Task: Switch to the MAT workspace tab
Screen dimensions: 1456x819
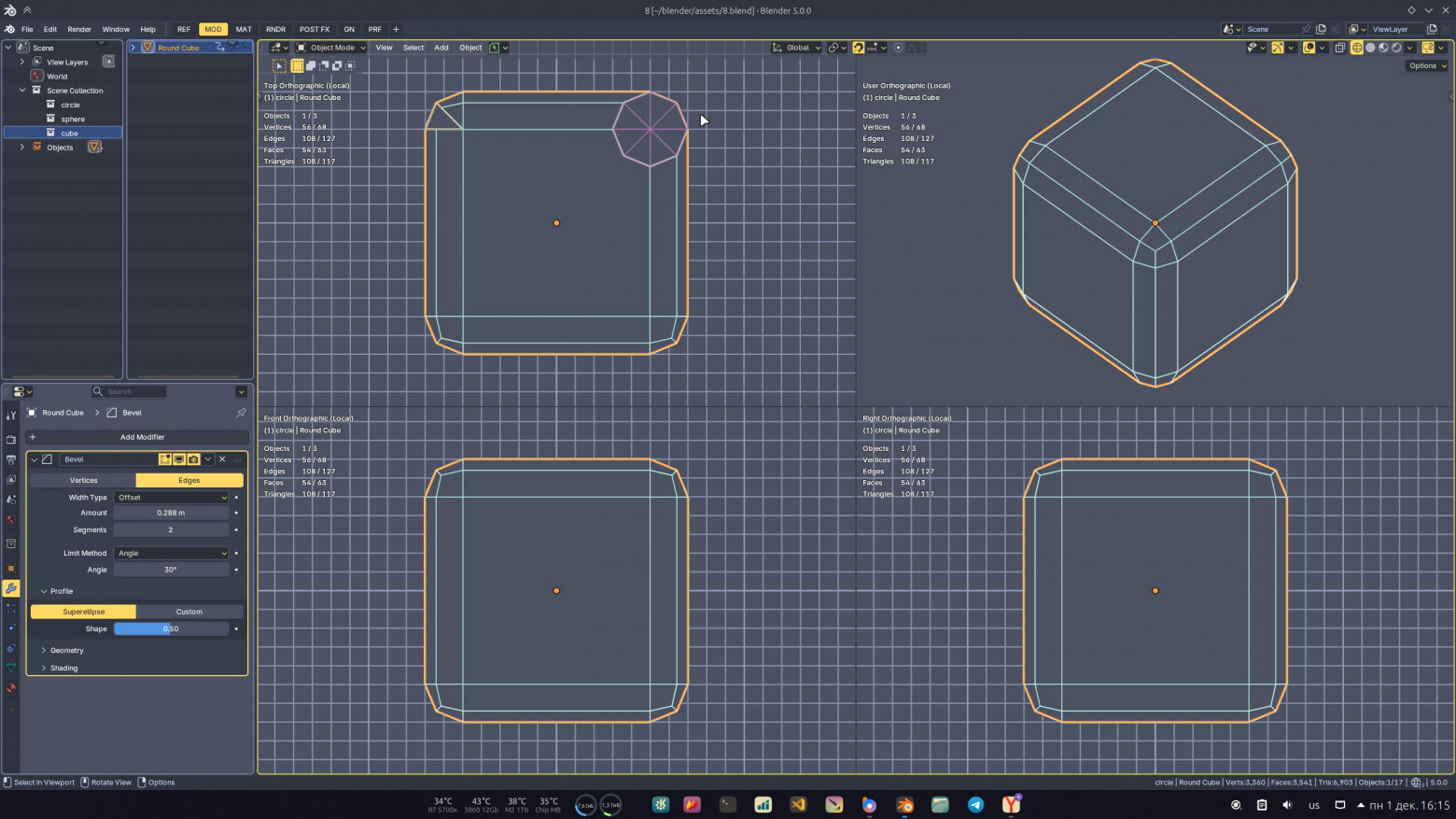Action: coord(244,29)
